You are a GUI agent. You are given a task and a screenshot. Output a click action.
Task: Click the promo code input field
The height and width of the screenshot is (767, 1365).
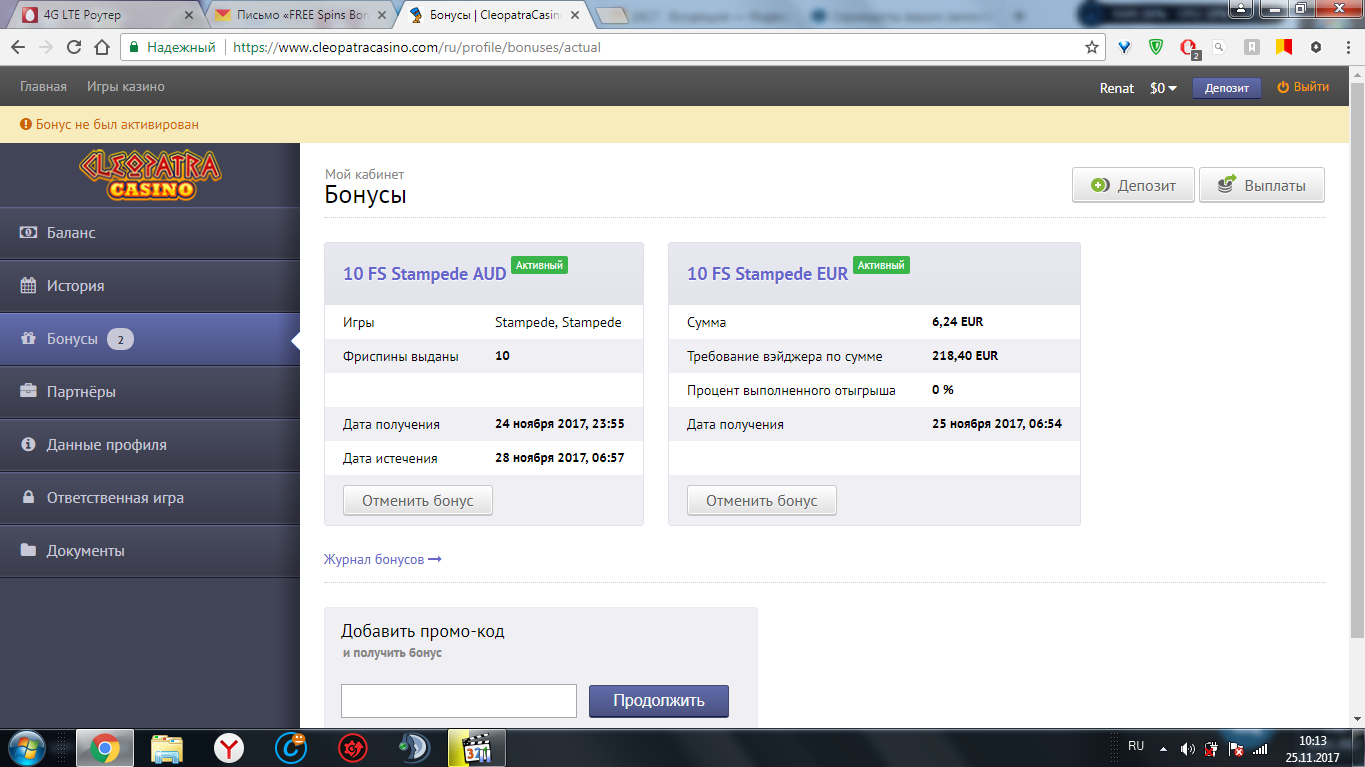click(x=458, y=701)
